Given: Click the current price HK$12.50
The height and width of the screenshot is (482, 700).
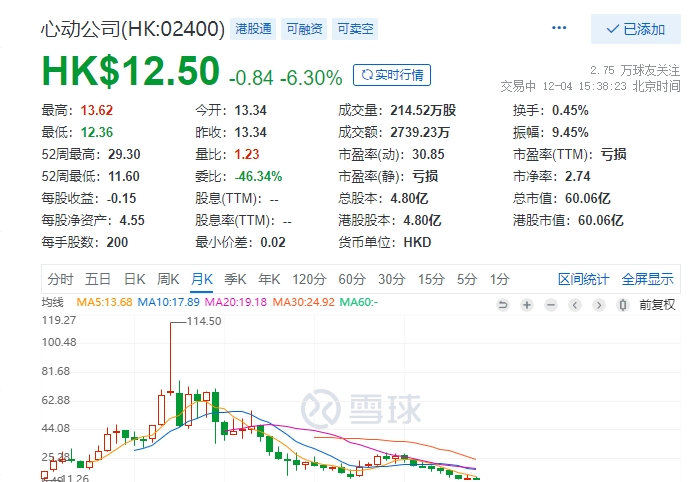Looking at the screenshot, I should pyautogui.click(x=131, y=71).
